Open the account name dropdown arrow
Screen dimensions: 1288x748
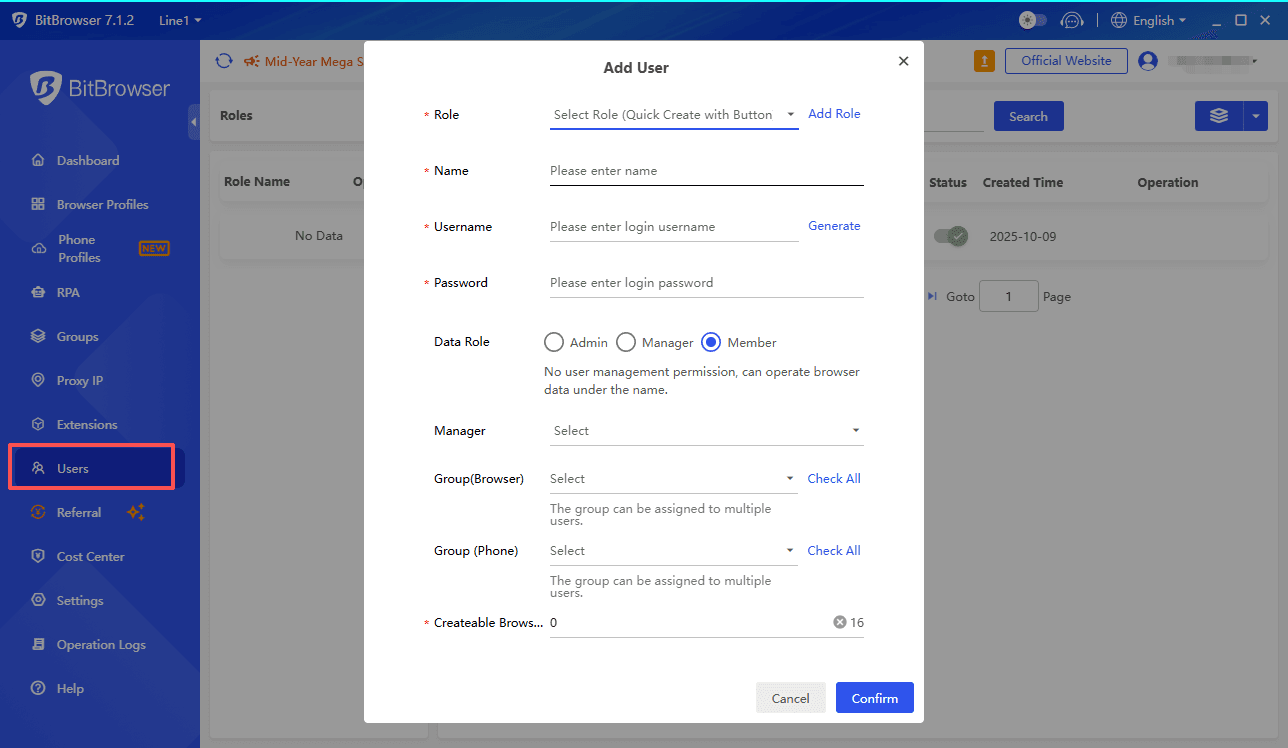coord(1255,62)
